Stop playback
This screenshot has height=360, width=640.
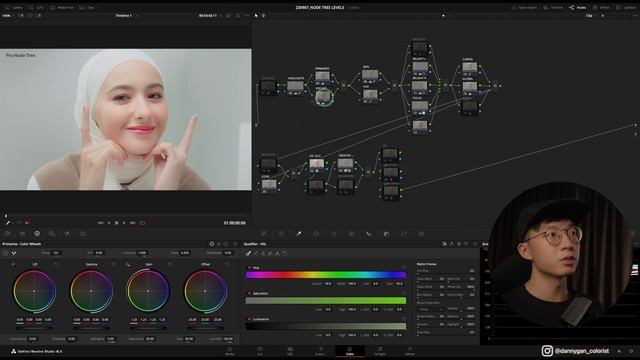[x=116, y=223]
